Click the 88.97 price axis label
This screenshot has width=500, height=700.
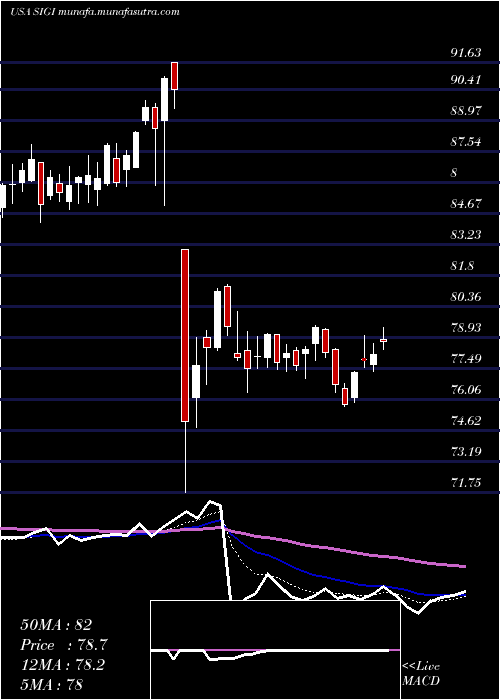(466, 111)
